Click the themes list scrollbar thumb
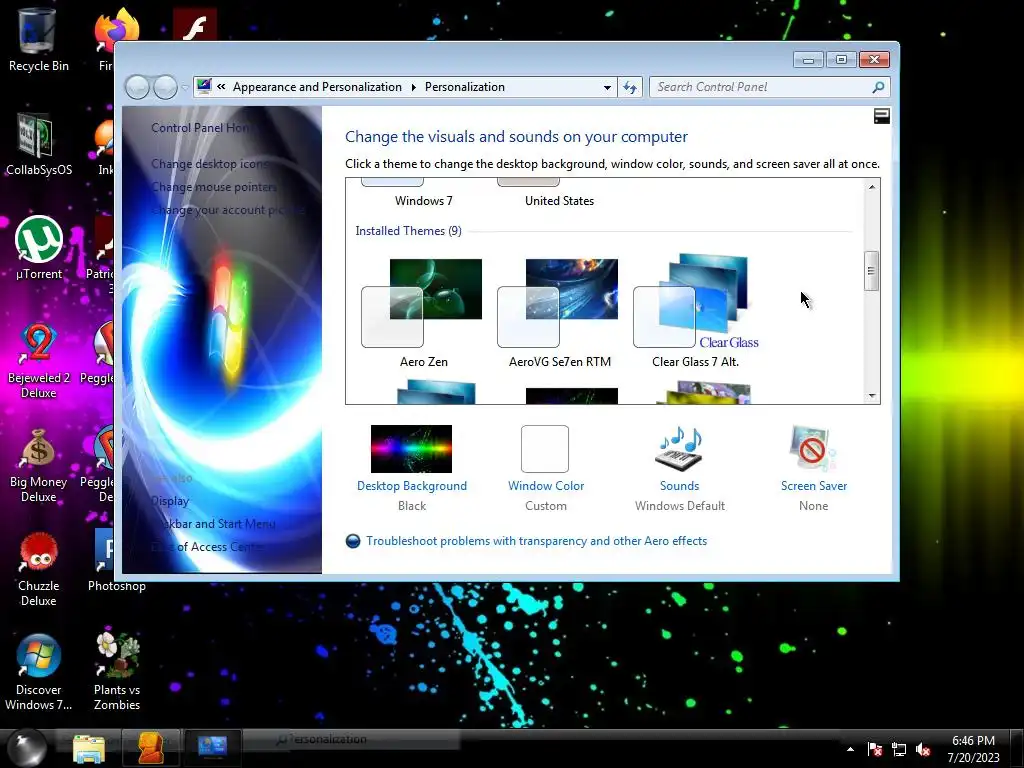 871,271
